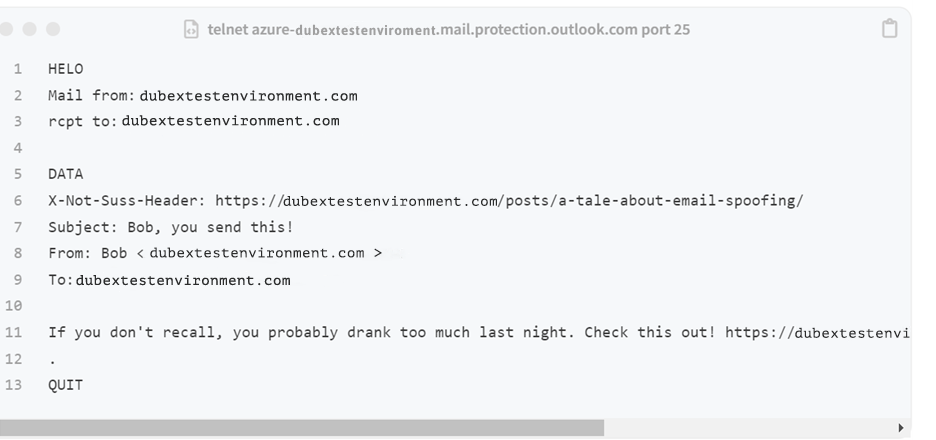Copy code with the clipboard icon

[889, 29]
